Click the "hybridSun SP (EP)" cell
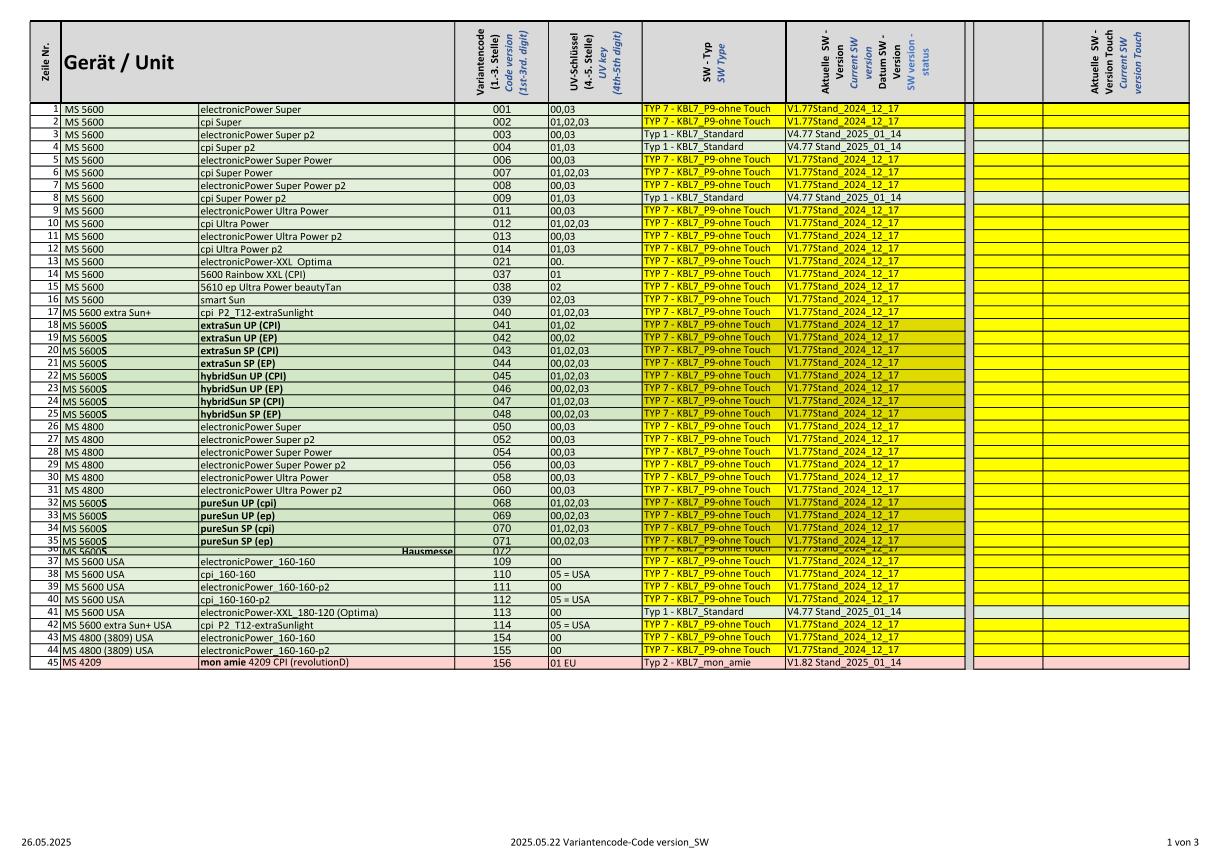1220x862 pixels. coord(328,414)
